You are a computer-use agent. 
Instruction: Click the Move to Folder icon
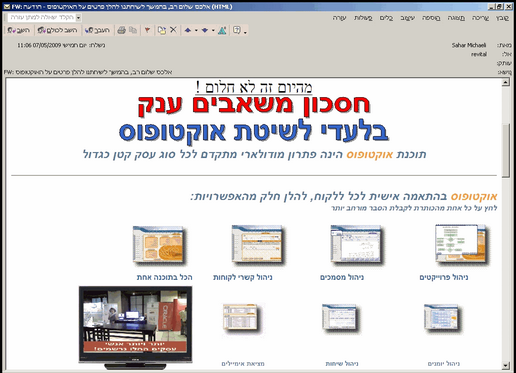(162, 30)
